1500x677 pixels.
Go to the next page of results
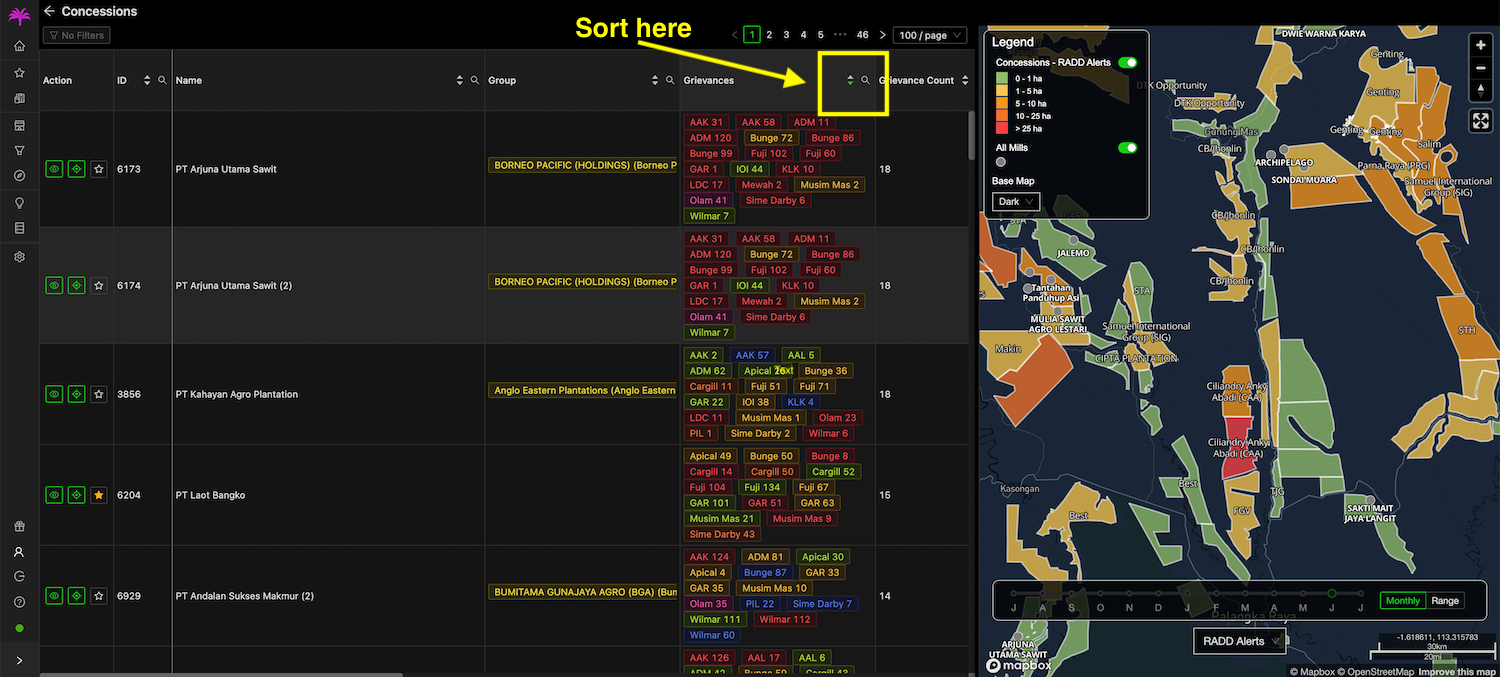tap(882, 35)
